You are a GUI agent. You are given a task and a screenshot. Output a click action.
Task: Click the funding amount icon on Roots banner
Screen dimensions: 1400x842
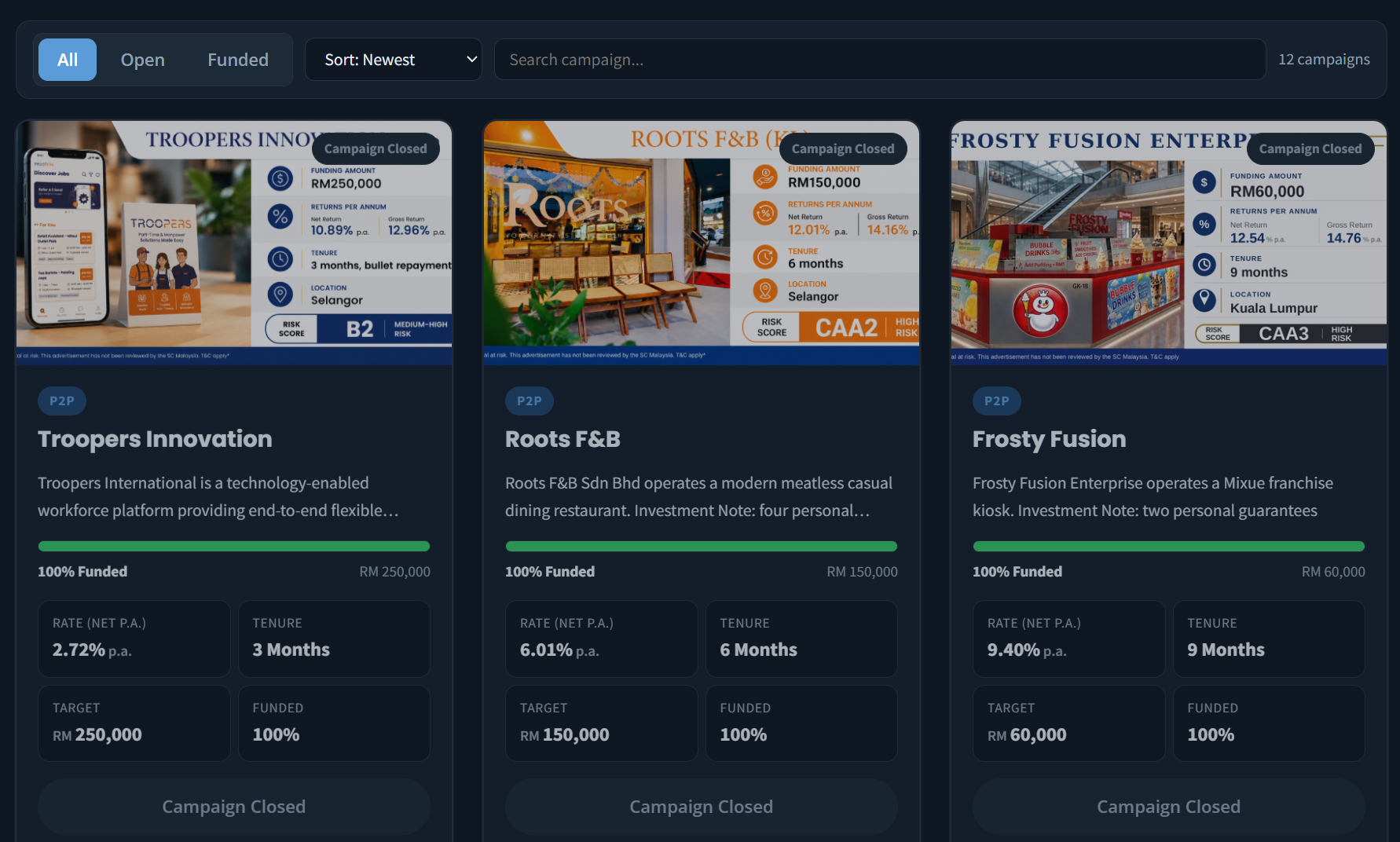[x=765, y=177]
